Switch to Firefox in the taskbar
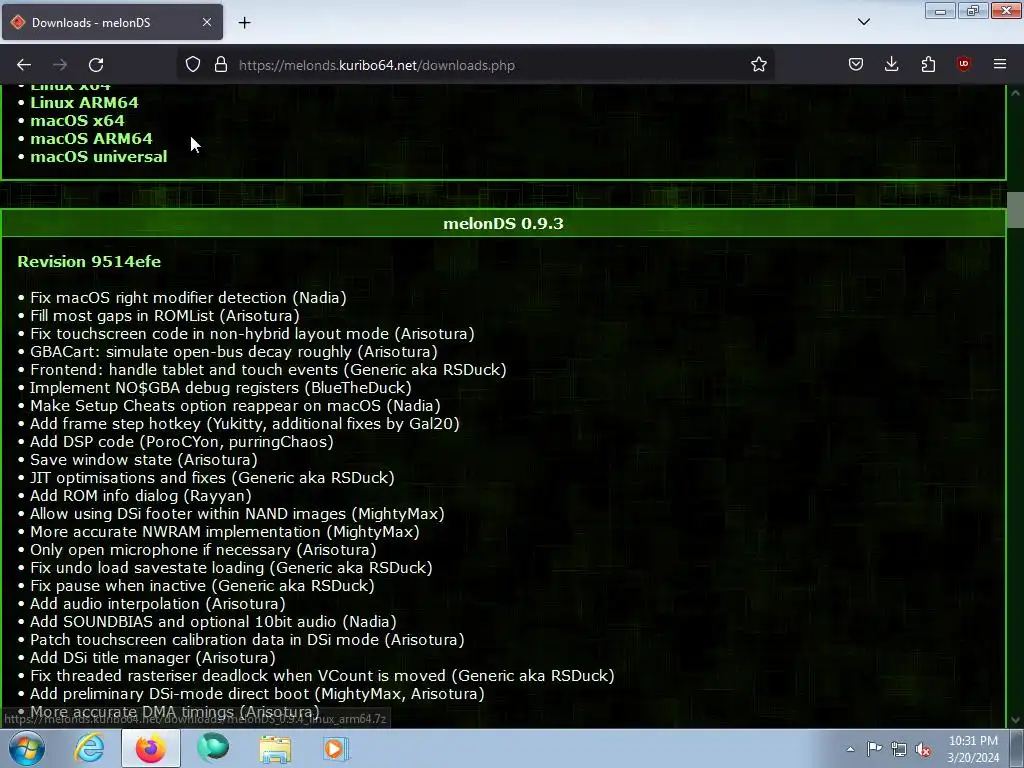Screen dimensions: 1024x768 click(x=150, y=748)
